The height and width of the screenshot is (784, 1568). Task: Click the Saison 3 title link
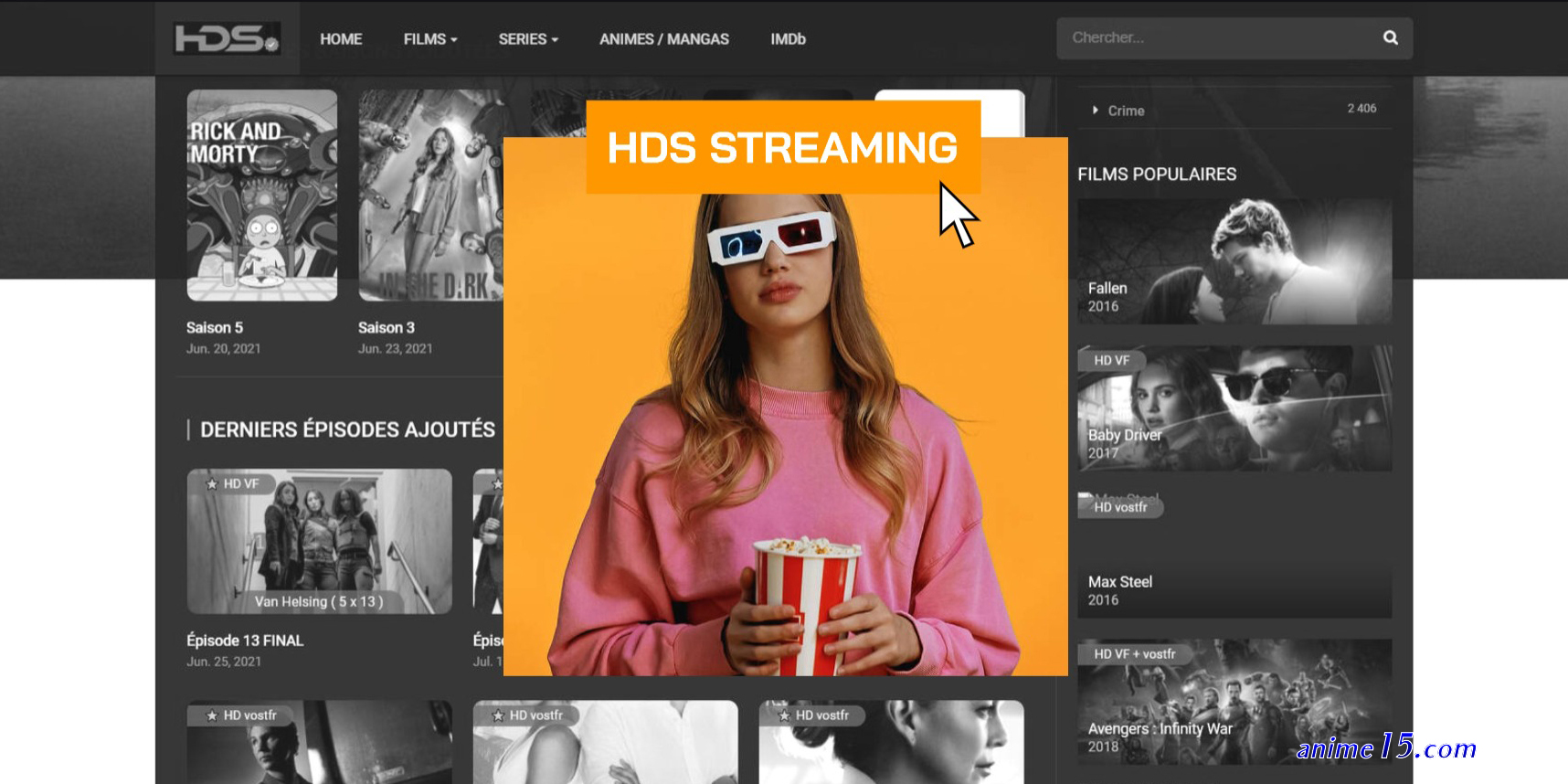coord(387,327)
